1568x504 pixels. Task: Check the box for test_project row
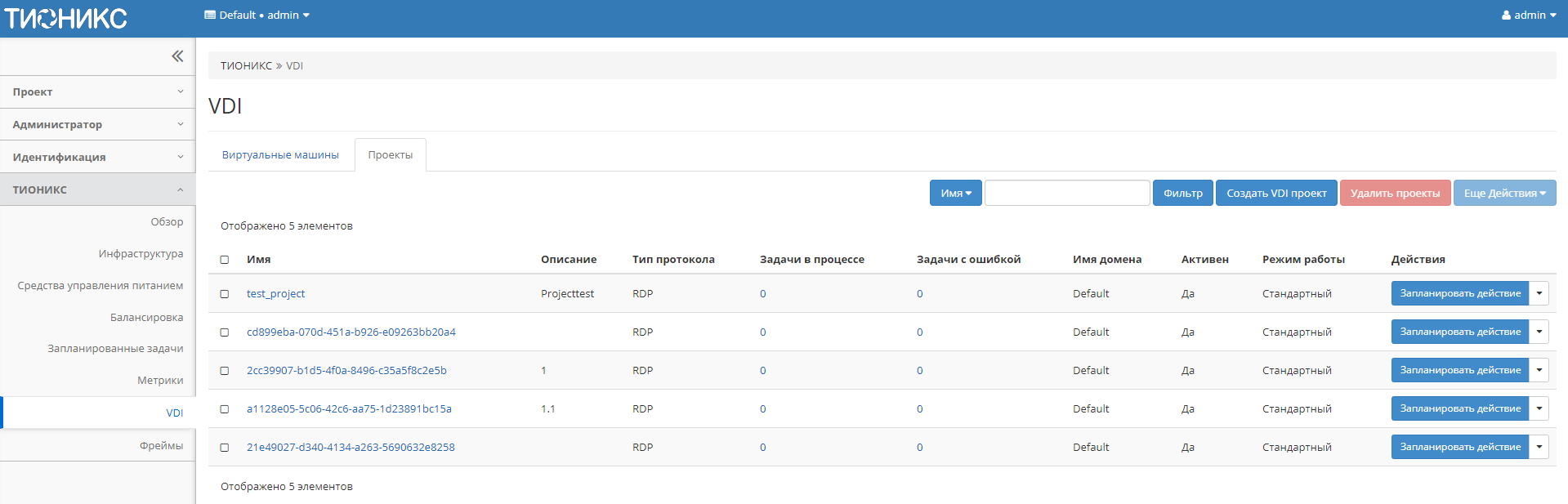tap(225, 294)
